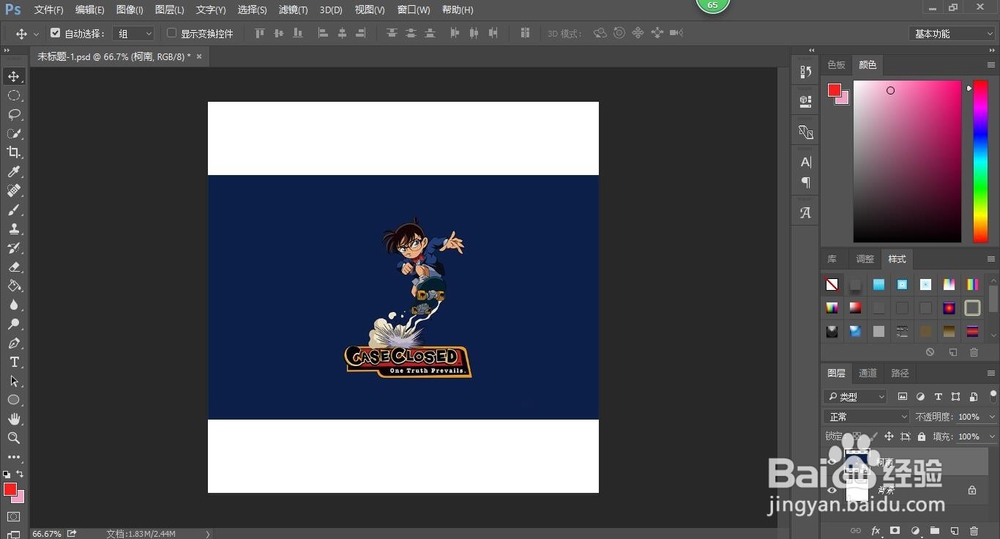Select the Crop tool
The width and height of the screenshot is (1000, 539).
pos(13,152)
